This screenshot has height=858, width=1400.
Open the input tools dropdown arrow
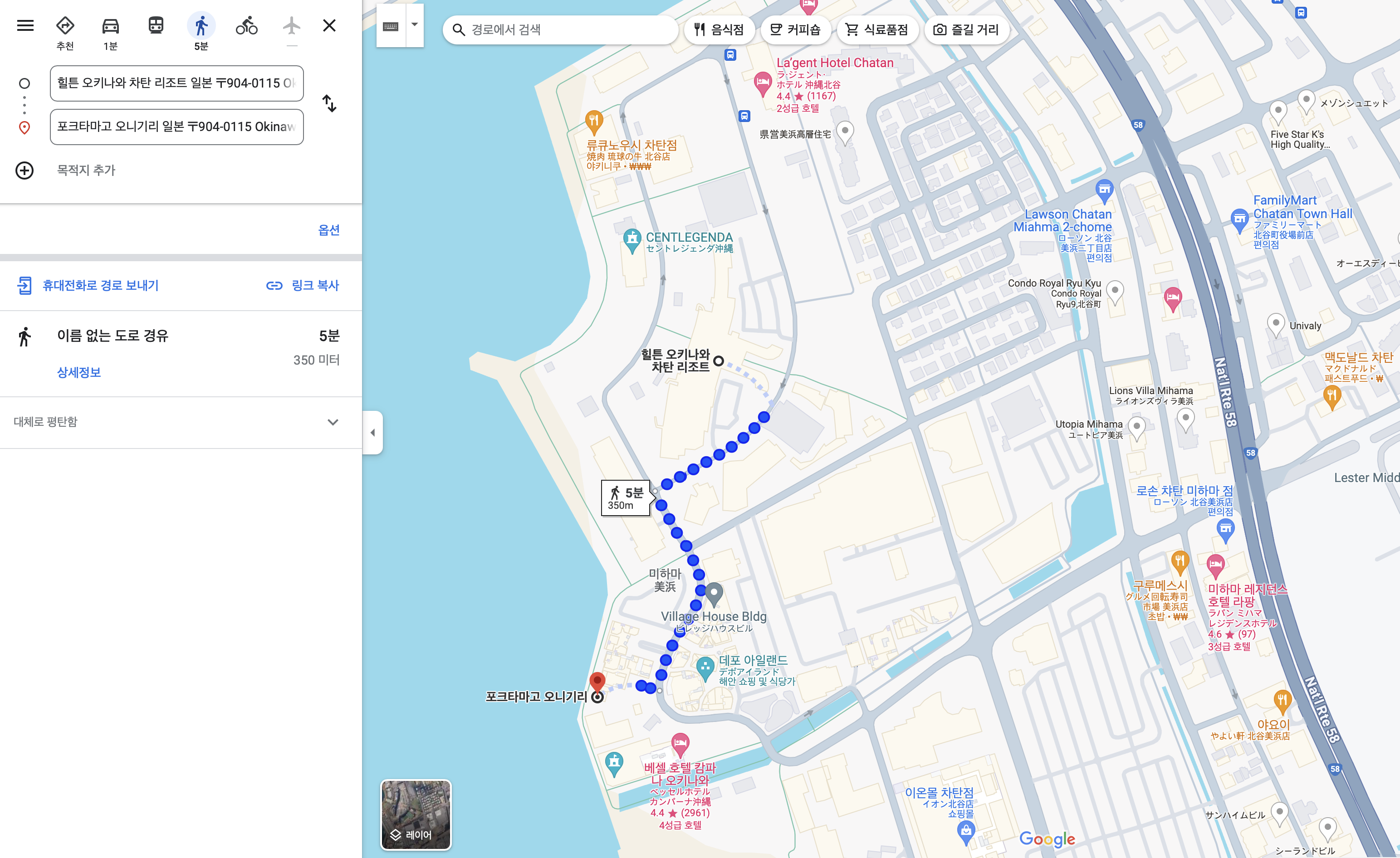pos(415,25)
